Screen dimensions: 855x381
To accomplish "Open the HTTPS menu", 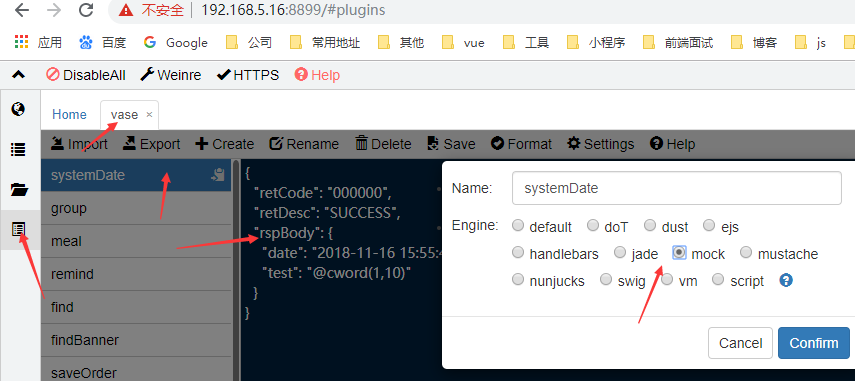I will pyautogui.click(x=248, y=75).
